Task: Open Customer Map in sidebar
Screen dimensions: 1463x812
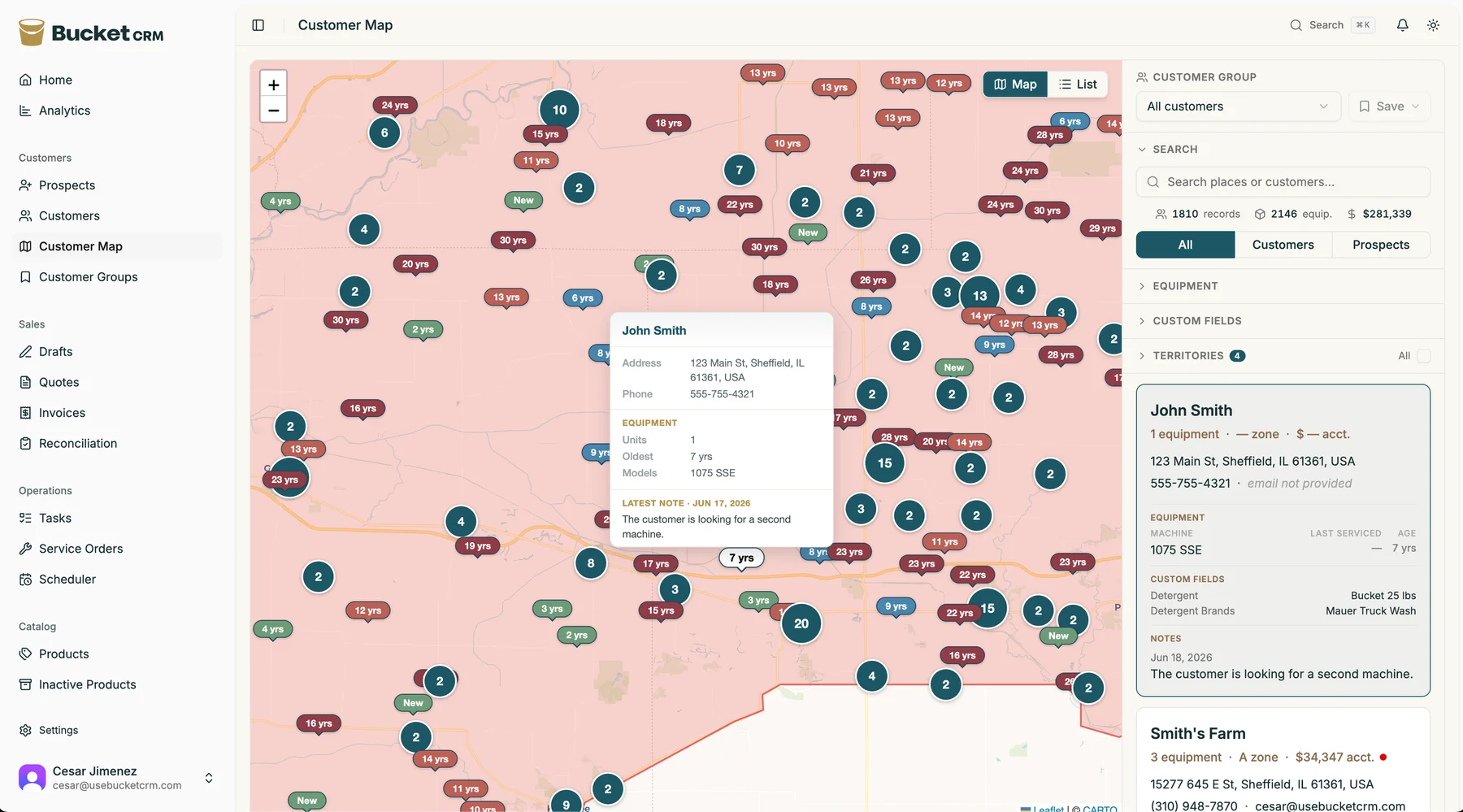Action: pos(119,246)
